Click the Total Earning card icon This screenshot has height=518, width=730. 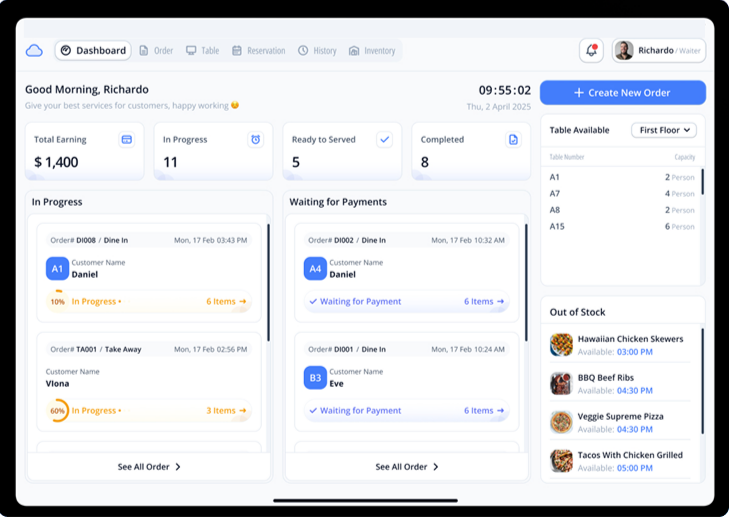(x=127, y=139)
